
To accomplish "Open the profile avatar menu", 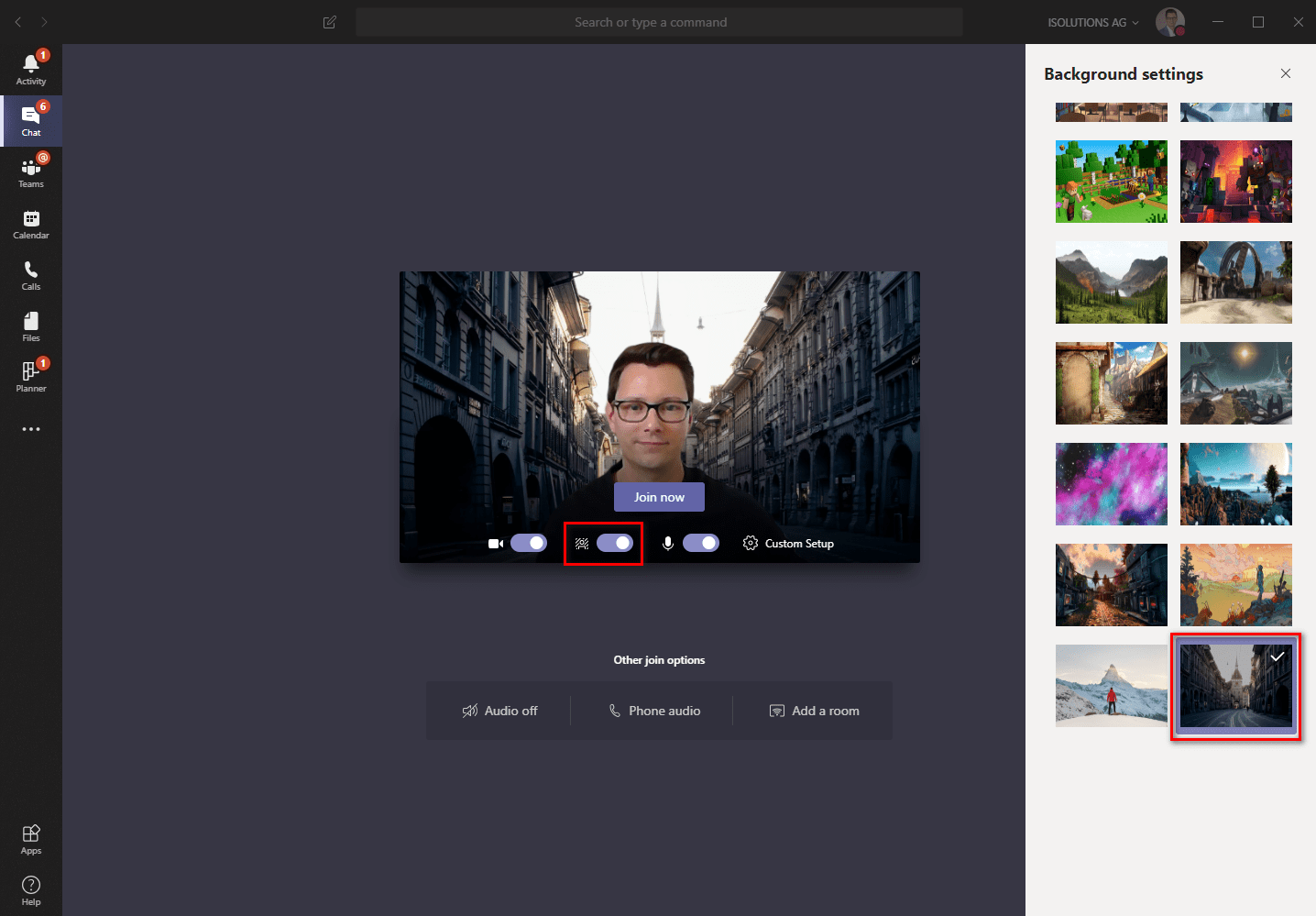I will point(1170,22).
